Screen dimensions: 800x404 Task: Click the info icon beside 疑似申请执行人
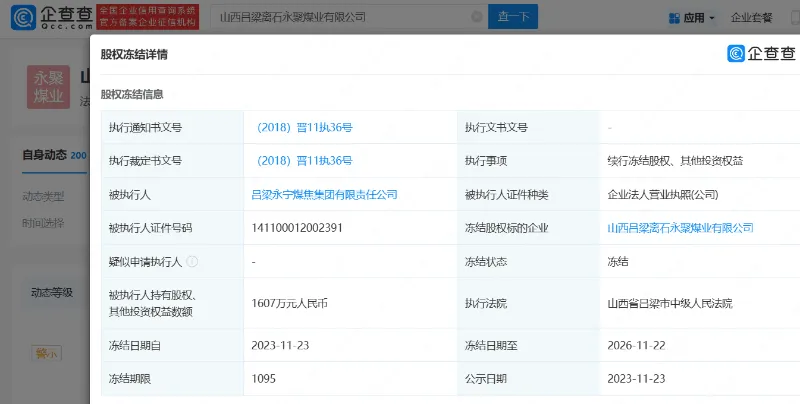coord(192,262)
